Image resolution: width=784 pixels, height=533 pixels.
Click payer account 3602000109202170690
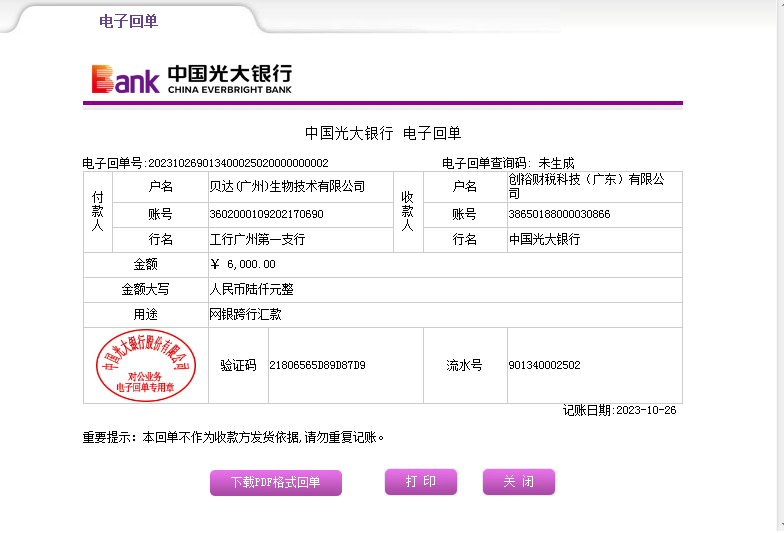tap(266, 214)
